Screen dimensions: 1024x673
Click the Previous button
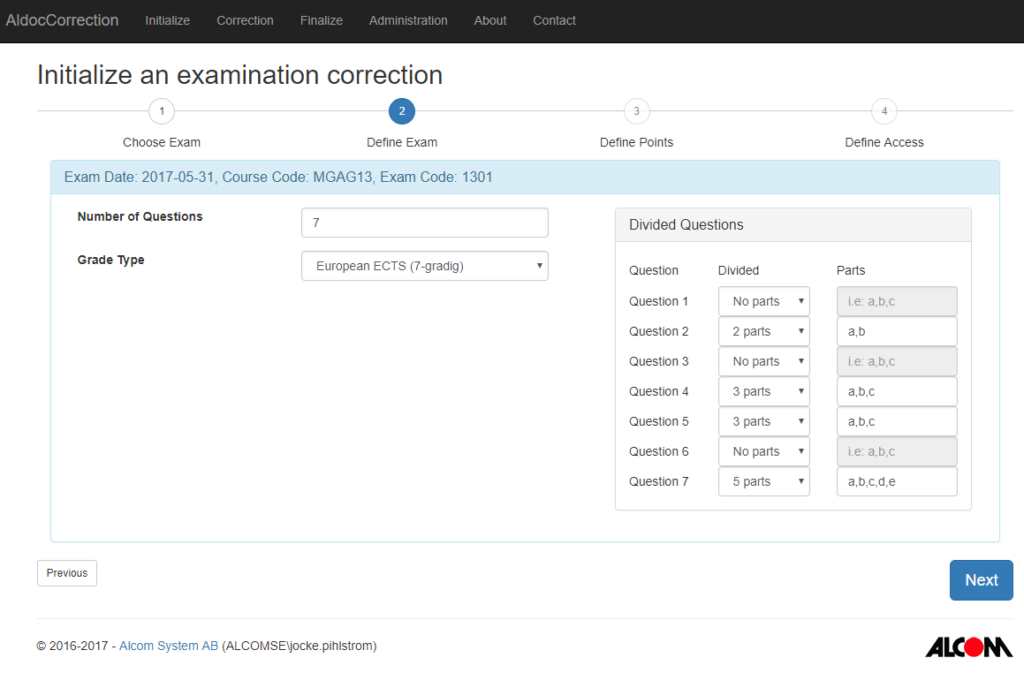[66, 573]
